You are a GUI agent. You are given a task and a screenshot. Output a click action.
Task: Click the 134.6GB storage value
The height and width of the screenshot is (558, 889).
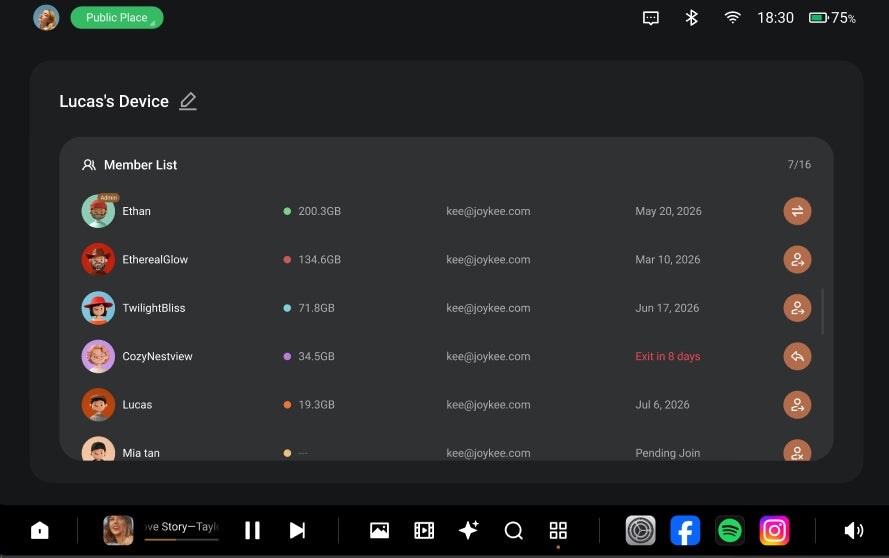click(x=319, y=260)
